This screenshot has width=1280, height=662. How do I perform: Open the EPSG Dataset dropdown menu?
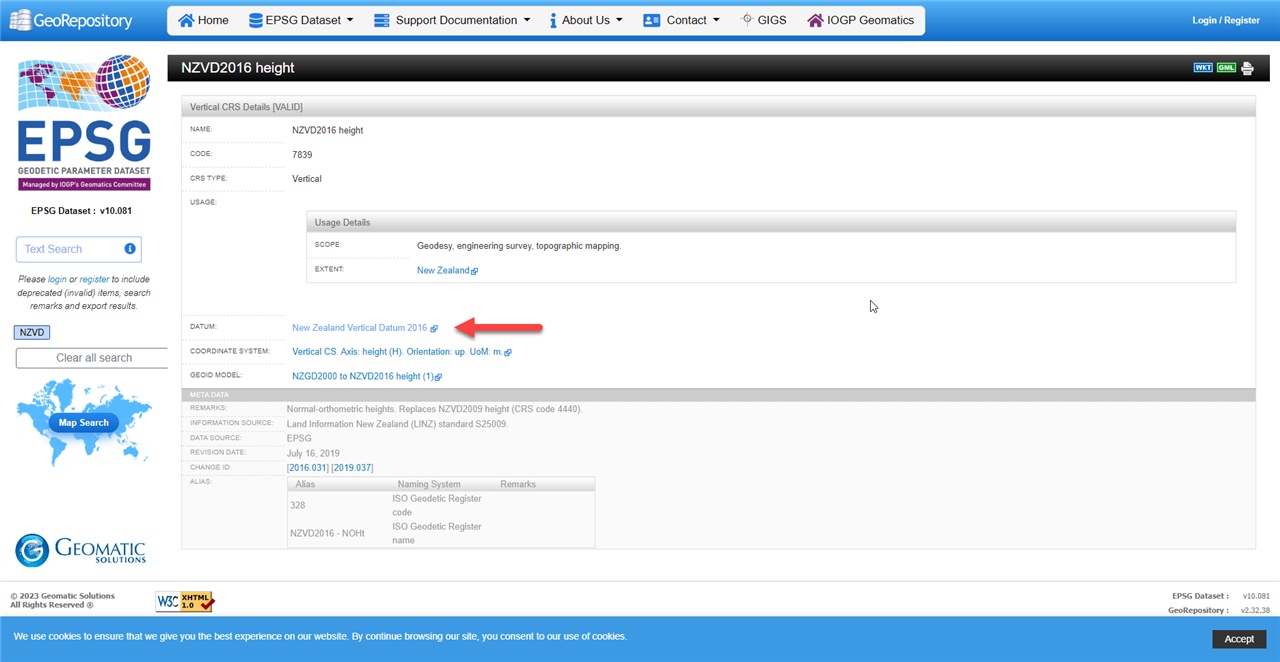(x=301, y=20)
